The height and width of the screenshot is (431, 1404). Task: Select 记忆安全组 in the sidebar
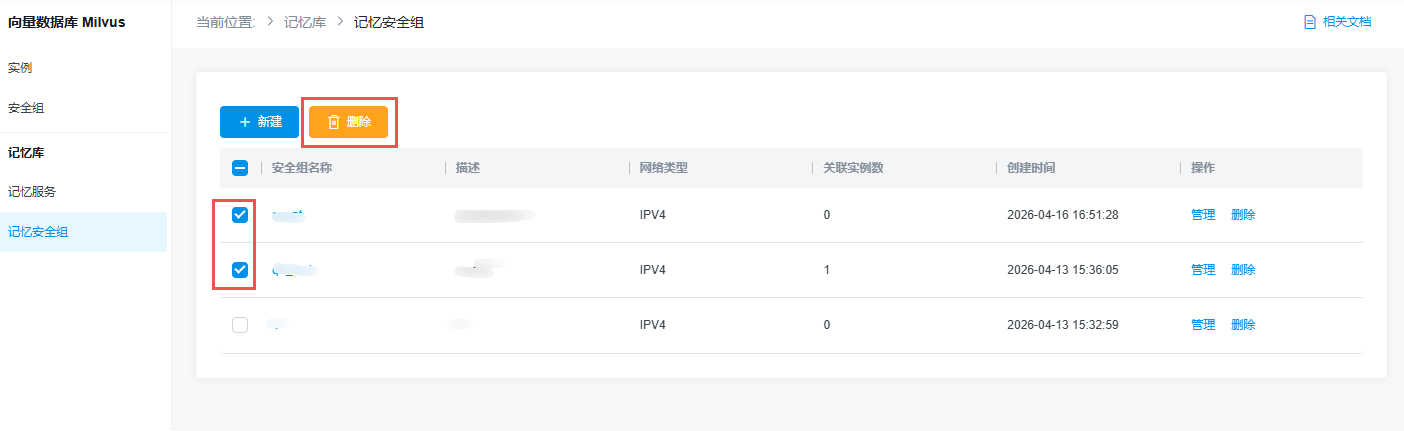coord(38,232)
